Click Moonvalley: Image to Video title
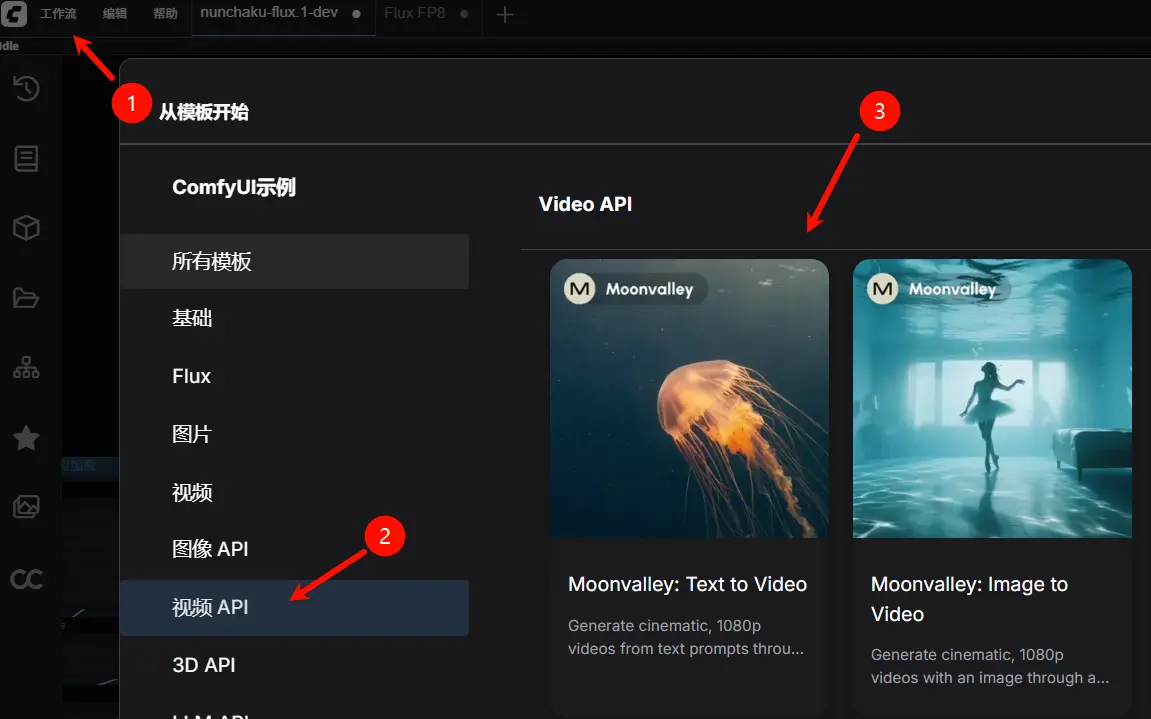The width and height of the screenshot is (1151, 719). (969, 599)
